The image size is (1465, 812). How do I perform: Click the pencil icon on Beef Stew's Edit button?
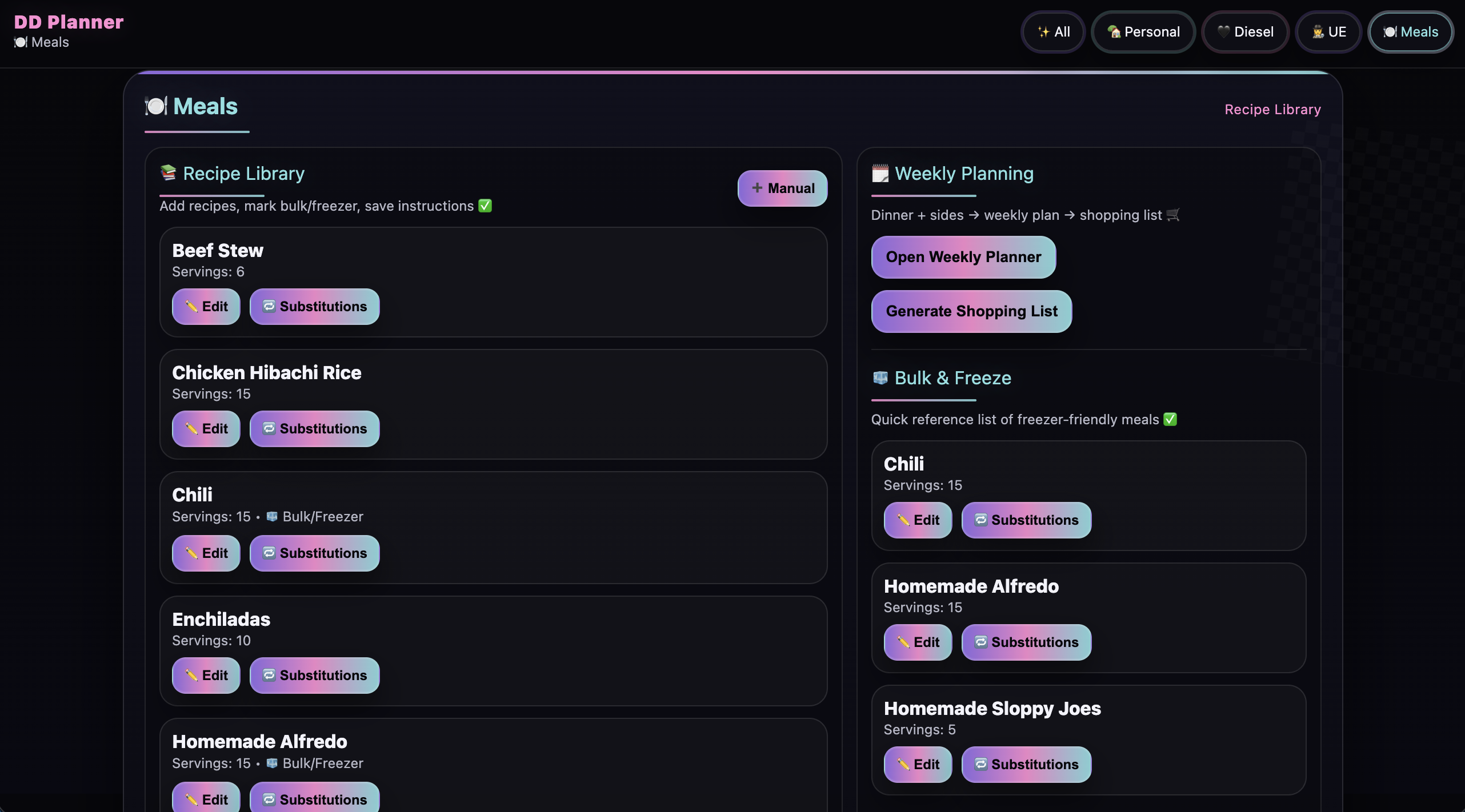pos(191,307)
